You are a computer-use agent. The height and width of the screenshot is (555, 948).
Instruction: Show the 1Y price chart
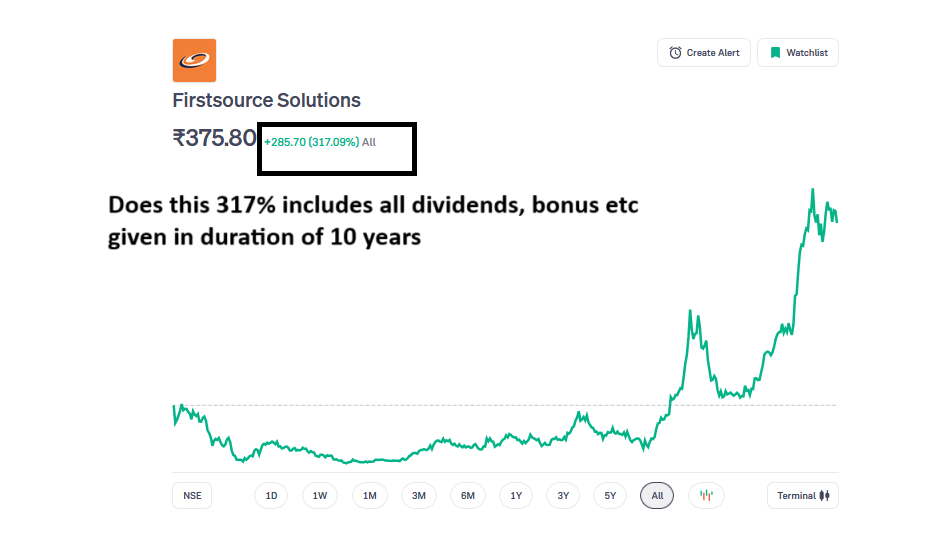[x=516, y=495]
